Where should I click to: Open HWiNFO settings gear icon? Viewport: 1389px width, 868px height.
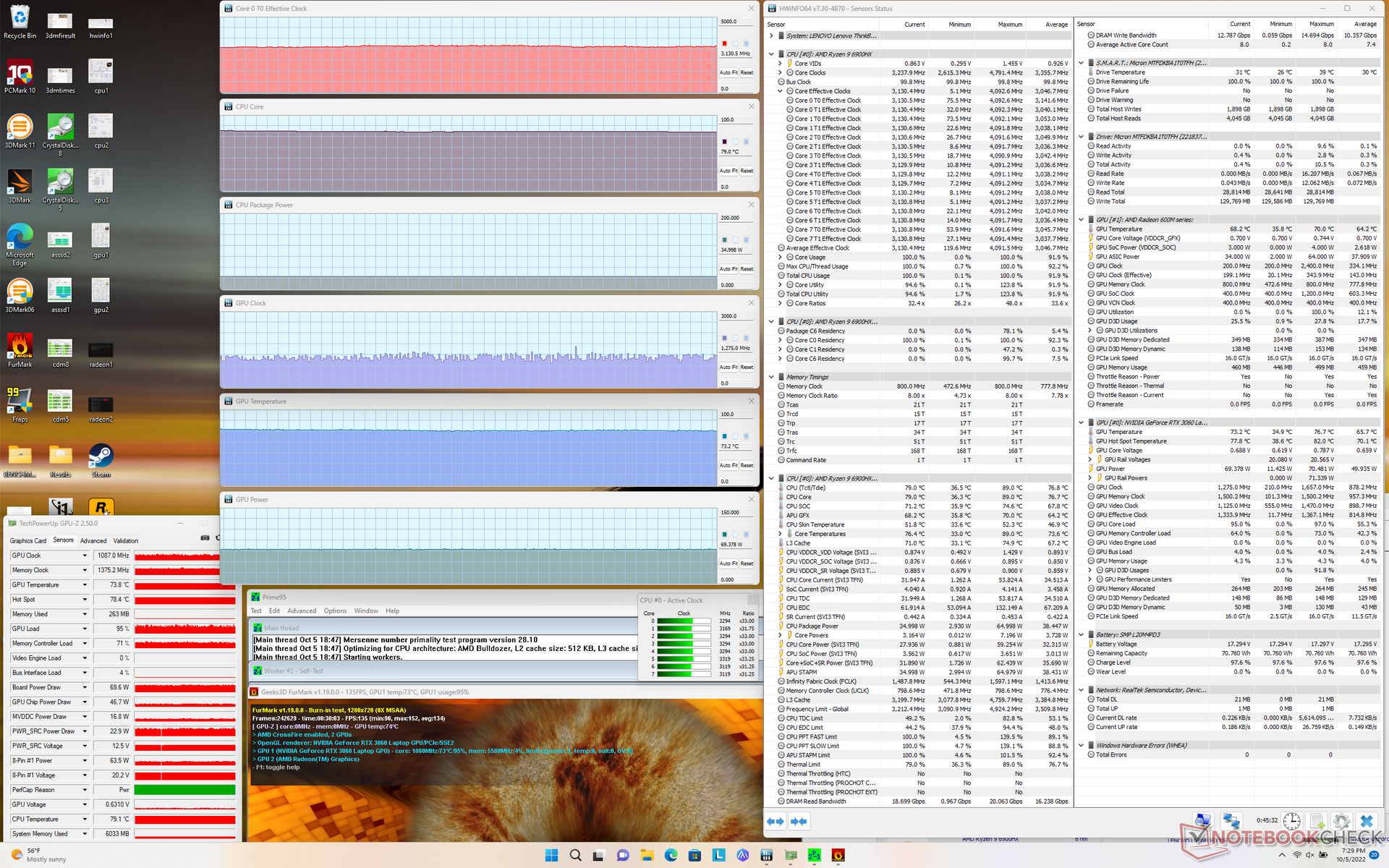tap(1341, 821)
